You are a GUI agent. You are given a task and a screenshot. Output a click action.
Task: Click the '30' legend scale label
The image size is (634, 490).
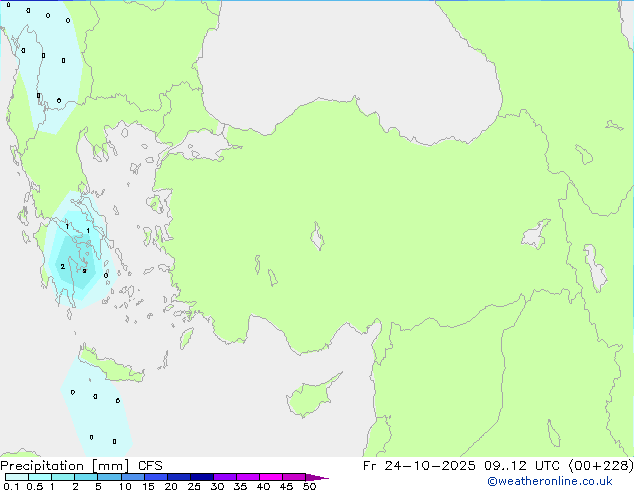click(x=217, y=486)
